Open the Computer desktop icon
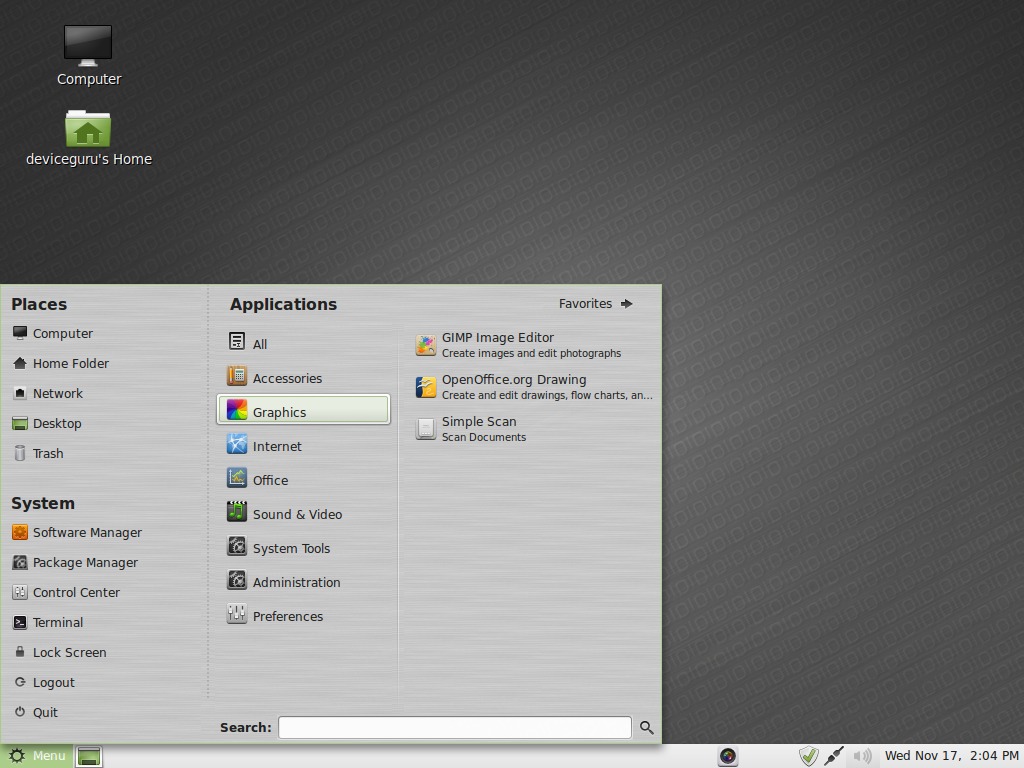 (x=88, y=56)
